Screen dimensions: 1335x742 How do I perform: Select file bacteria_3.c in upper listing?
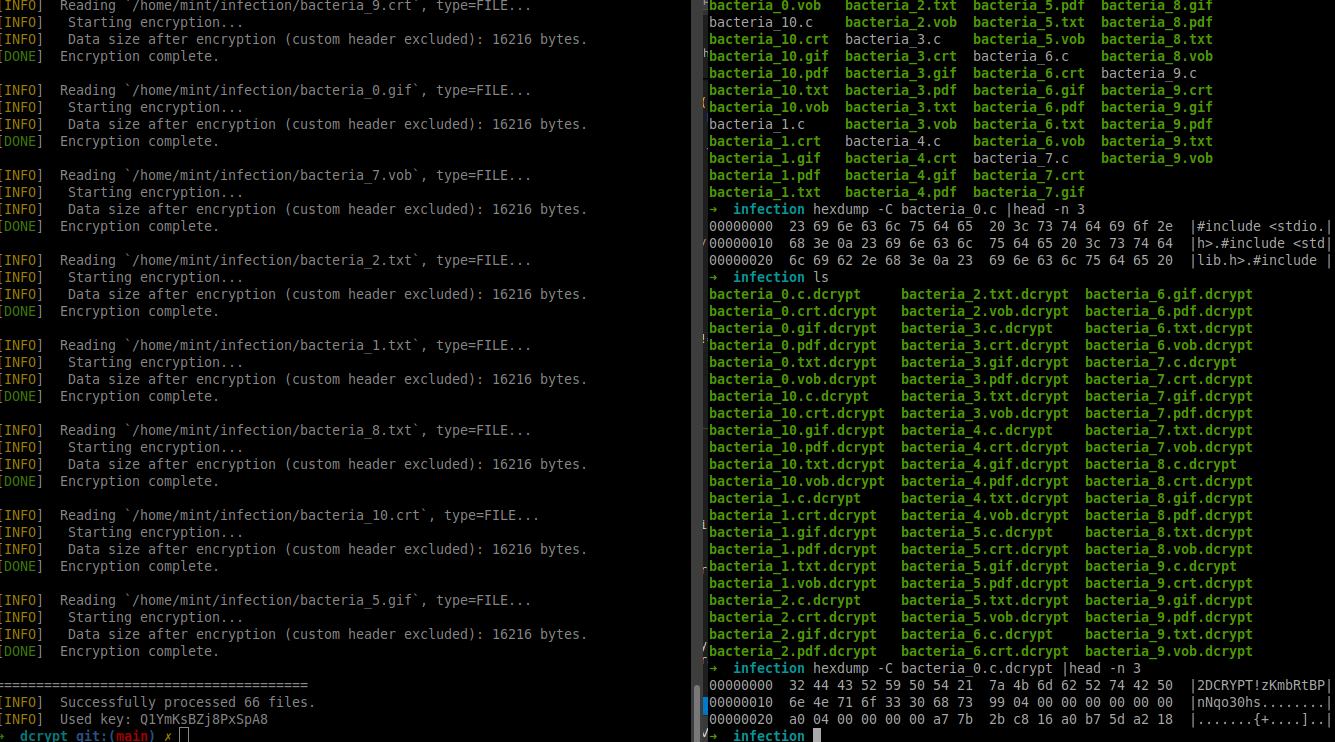(893, 39)
